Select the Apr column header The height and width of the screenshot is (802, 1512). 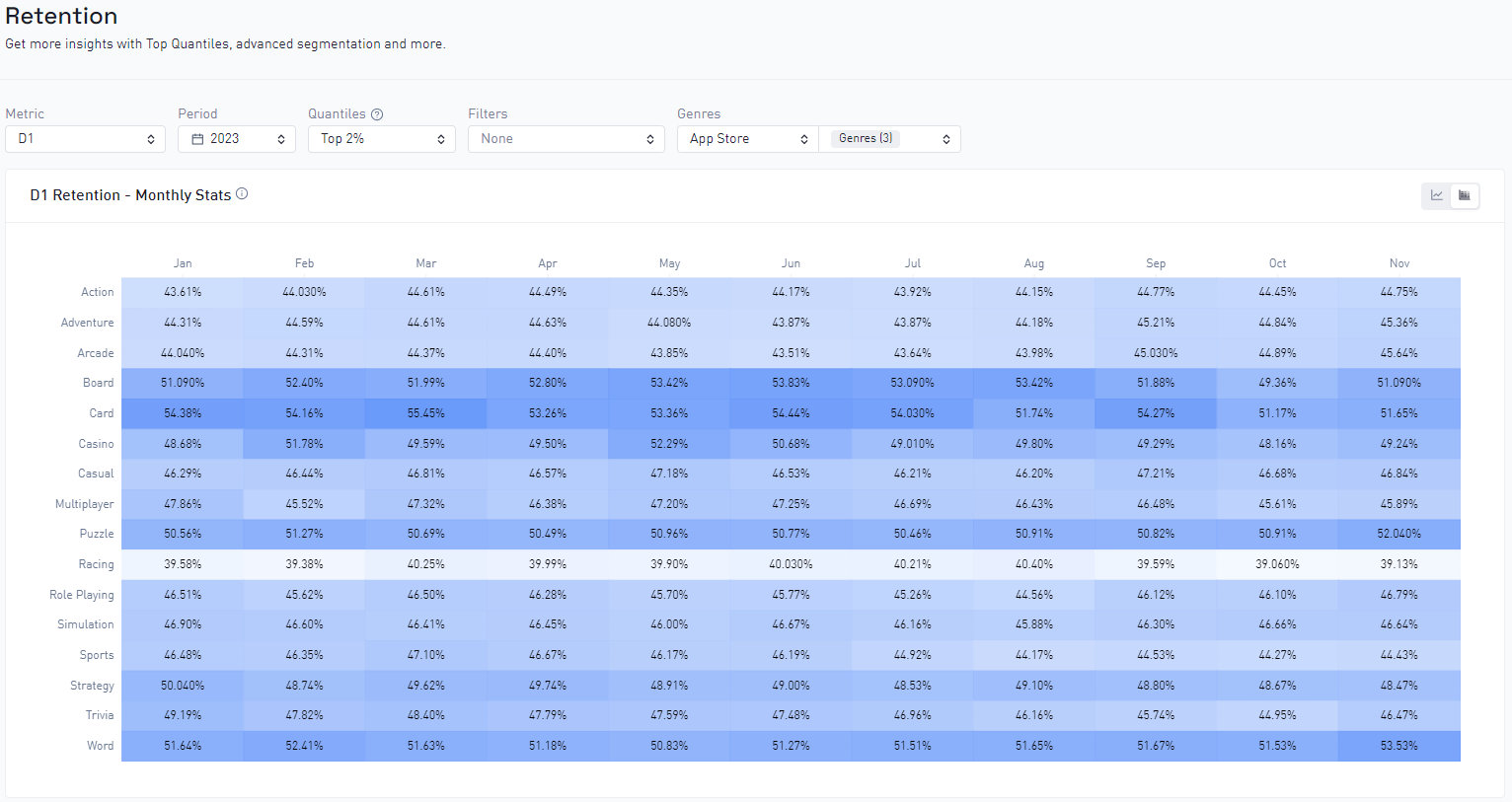pyautogui.click(x=548, y=263)
